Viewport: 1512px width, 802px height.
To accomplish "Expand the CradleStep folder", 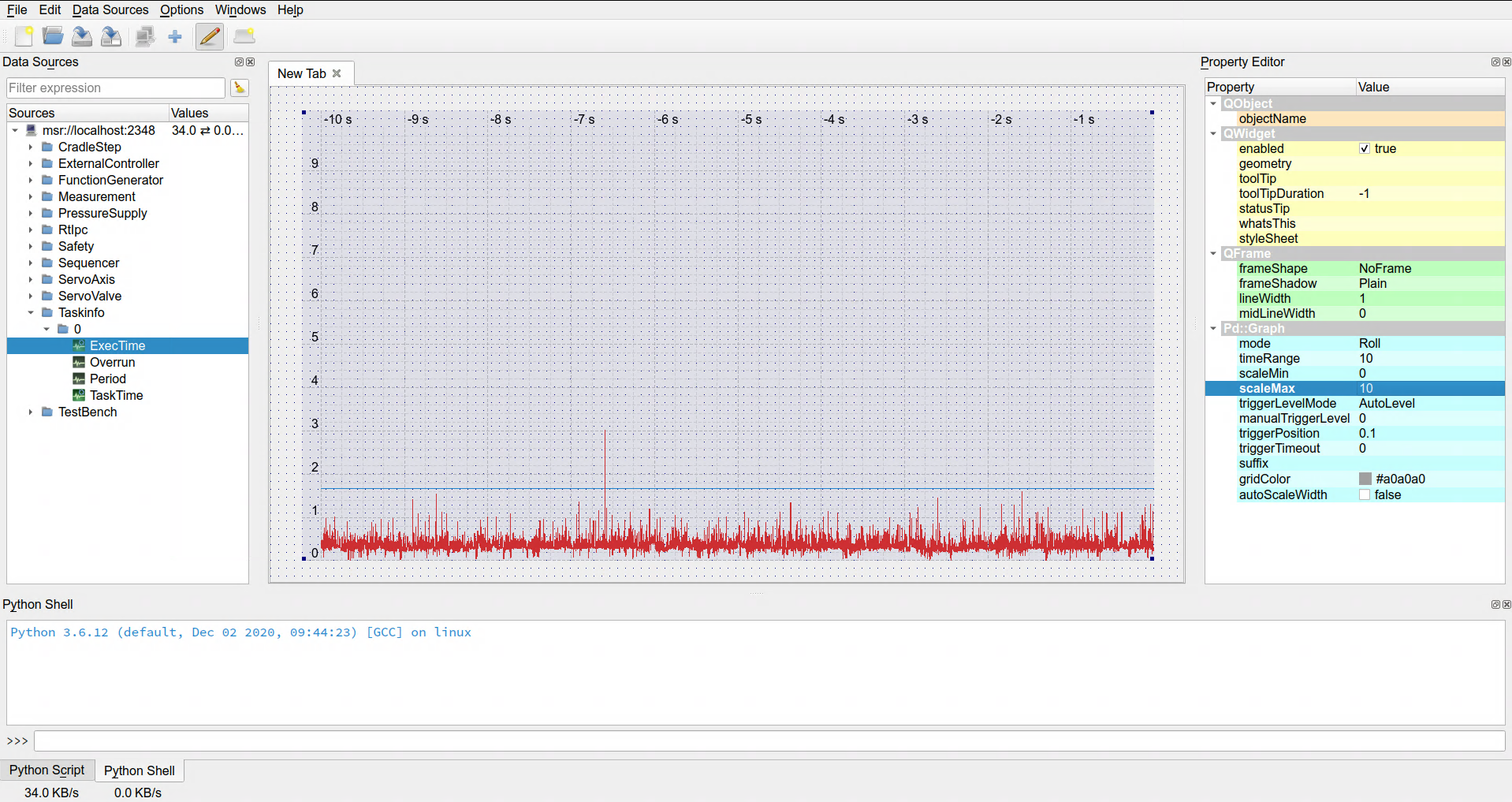I will (x=31, y=147).
